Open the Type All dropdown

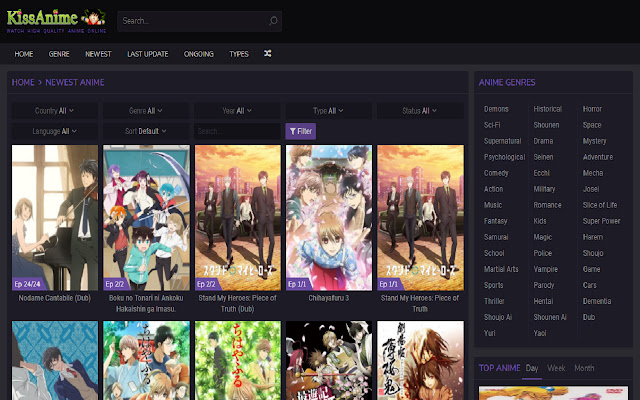pyautogui.click(x=328, y=111)
